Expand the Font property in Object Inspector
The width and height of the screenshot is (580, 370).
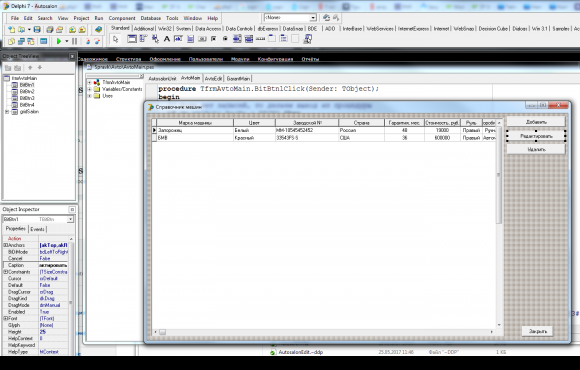click(6, 318)
